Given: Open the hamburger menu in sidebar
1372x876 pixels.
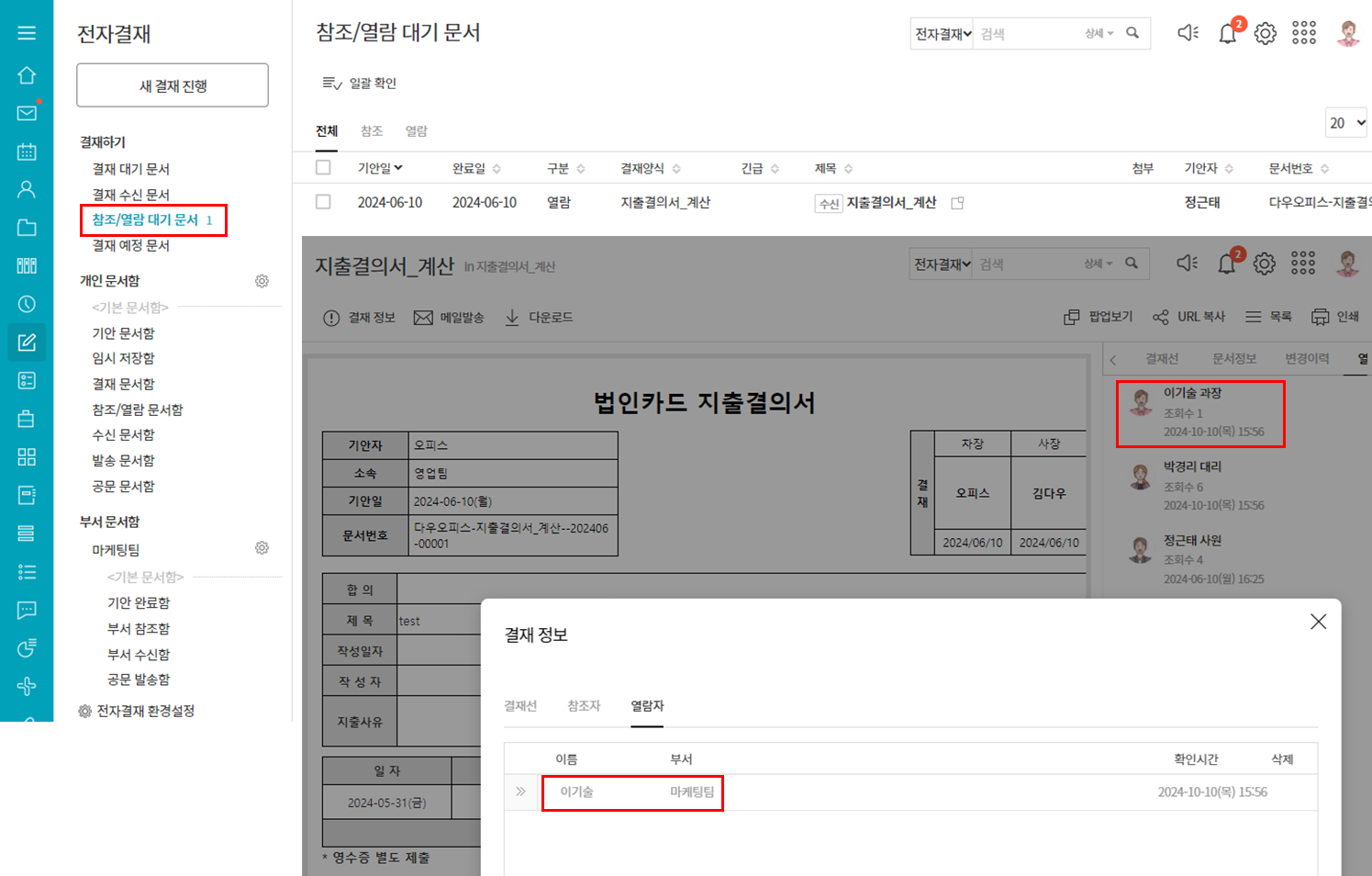Looking at the screenshot, I should coord(27,33).
